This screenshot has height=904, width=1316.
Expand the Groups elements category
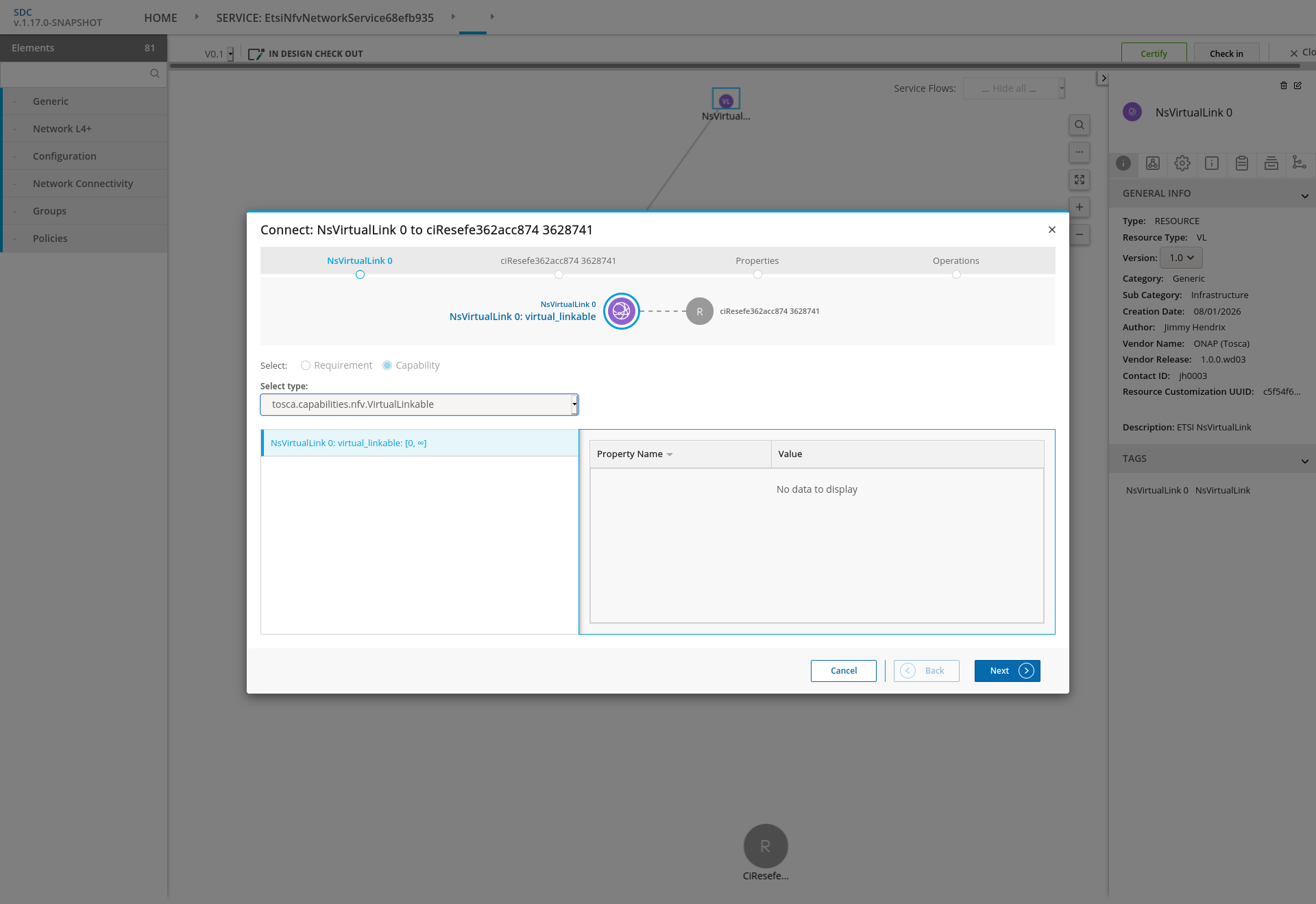point(84,211)
